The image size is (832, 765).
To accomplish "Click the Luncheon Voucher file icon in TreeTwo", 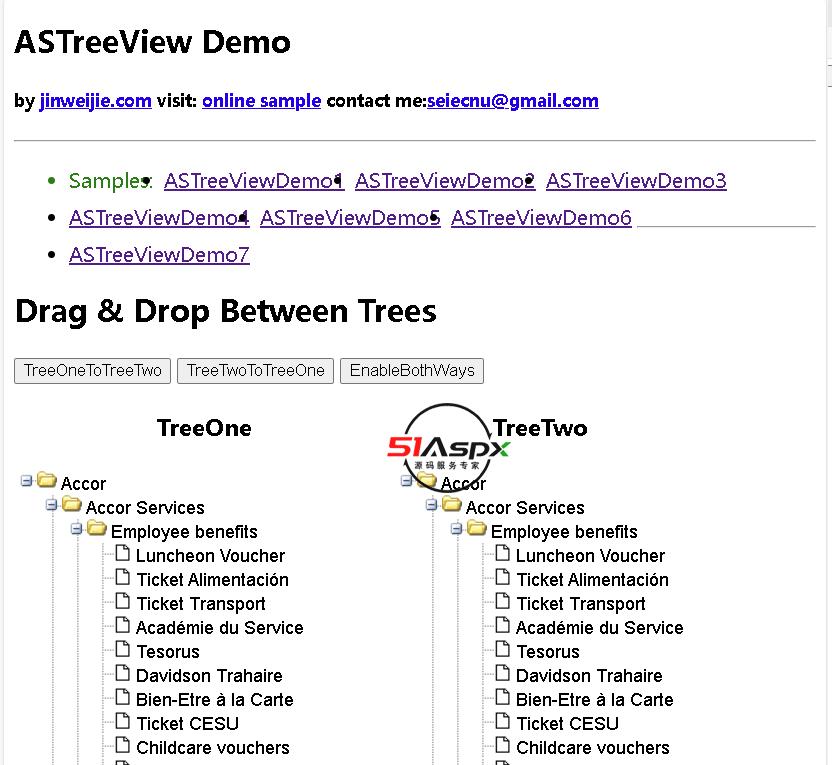I will [502, 553].
